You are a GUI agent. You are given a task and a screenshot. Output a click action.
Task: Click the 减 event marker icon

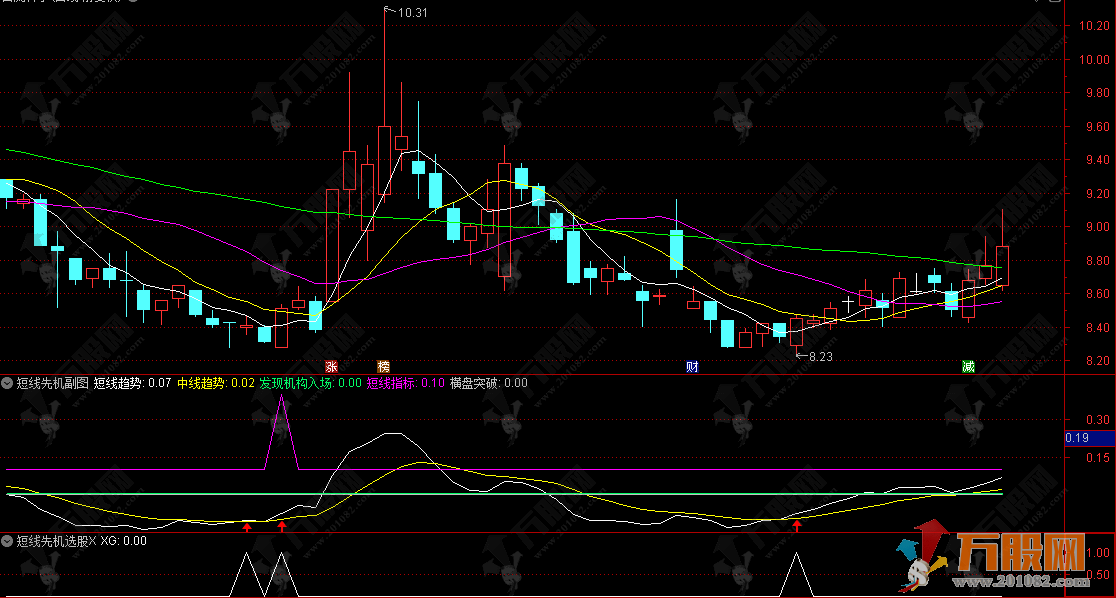coord(968,366)
